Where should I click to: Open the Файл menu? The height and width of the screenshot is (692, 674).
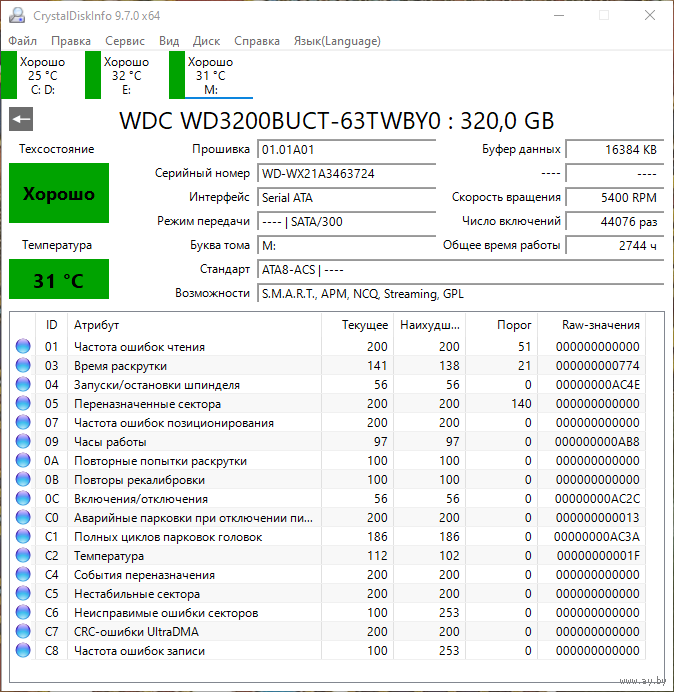click(x=23, y=41)
